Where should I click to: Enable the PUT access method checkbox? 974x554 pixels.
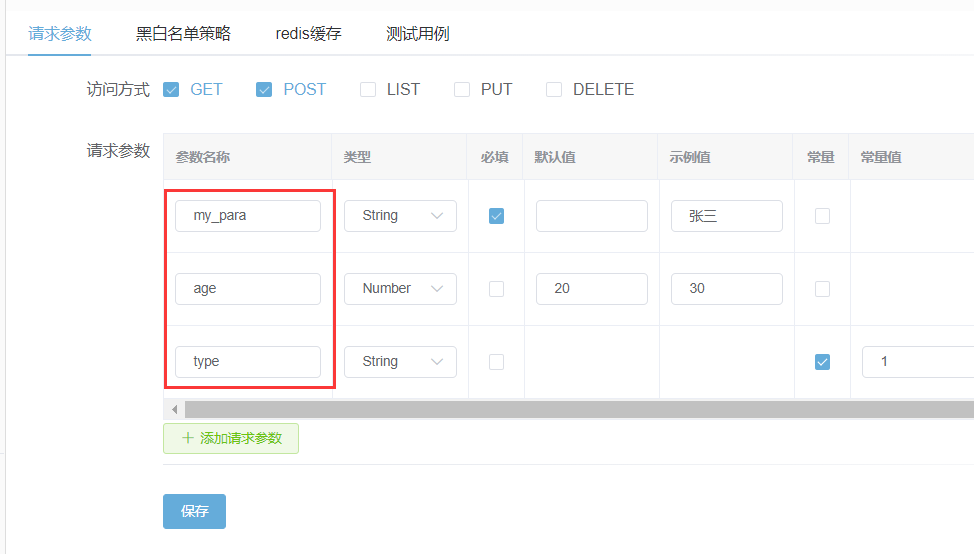click(x=462, y=90)
